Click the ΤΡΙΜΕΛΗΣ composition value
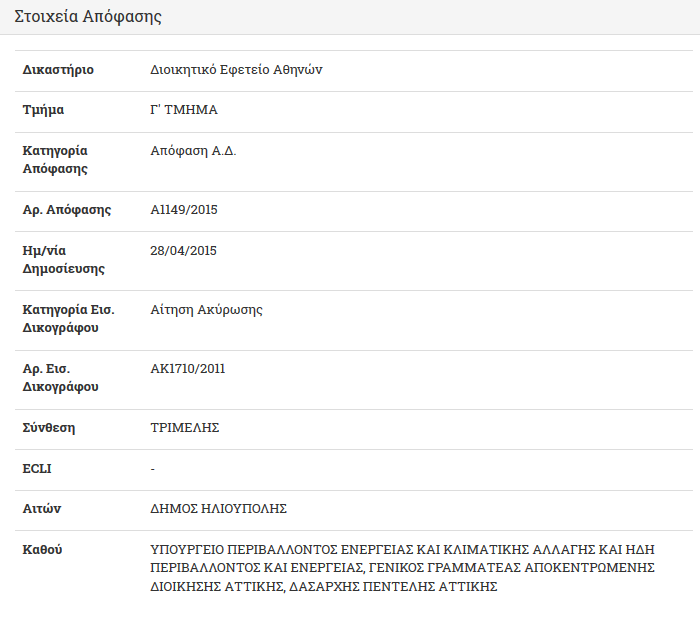The image size is (700, 626). pos(185,428)
